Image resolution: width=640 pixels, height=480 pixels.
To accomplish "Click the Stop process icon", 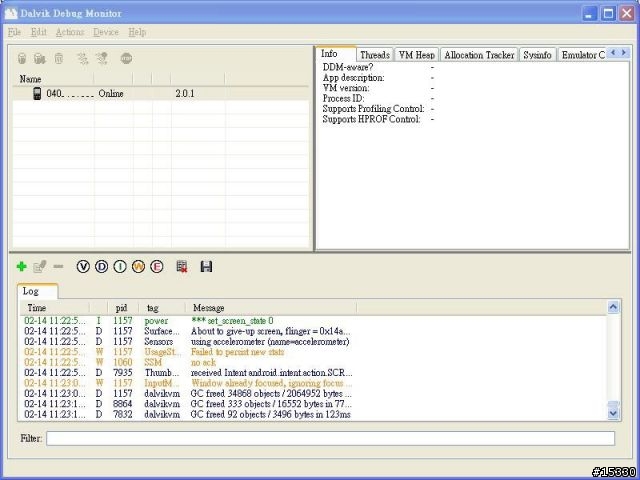I will 126,58.
